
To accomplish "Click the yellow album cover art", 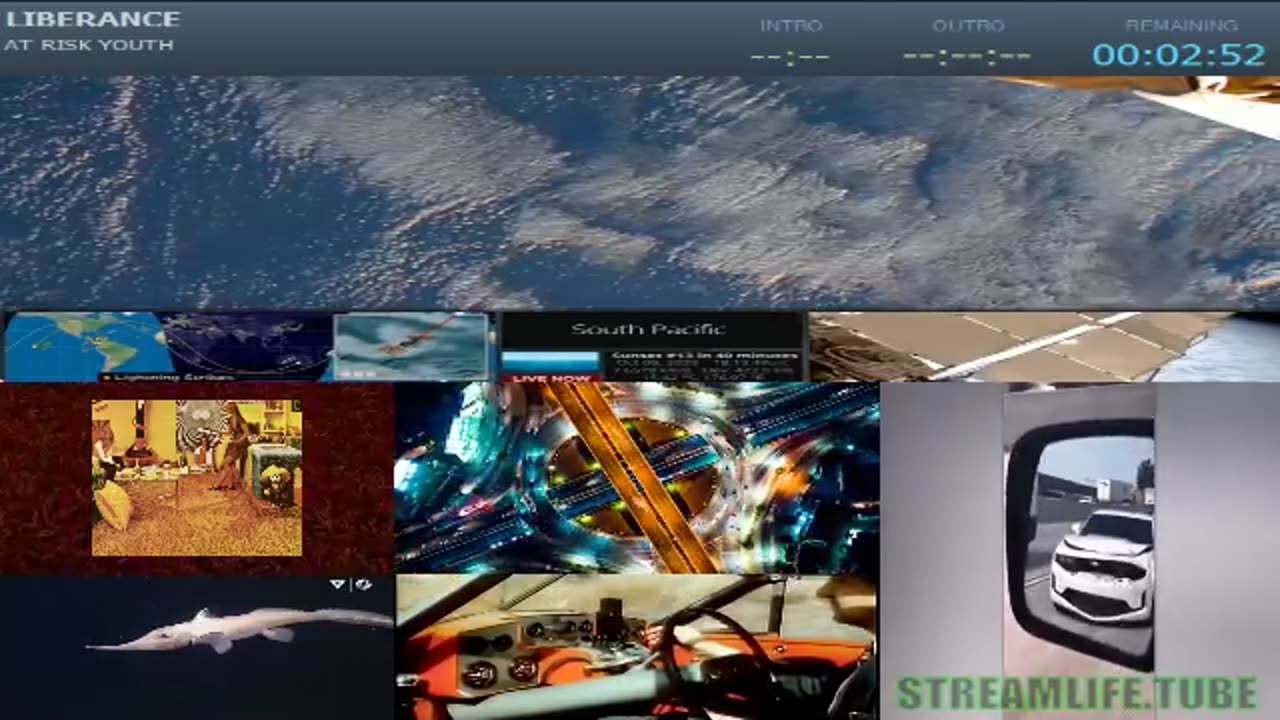I will (x=197, y=477).
